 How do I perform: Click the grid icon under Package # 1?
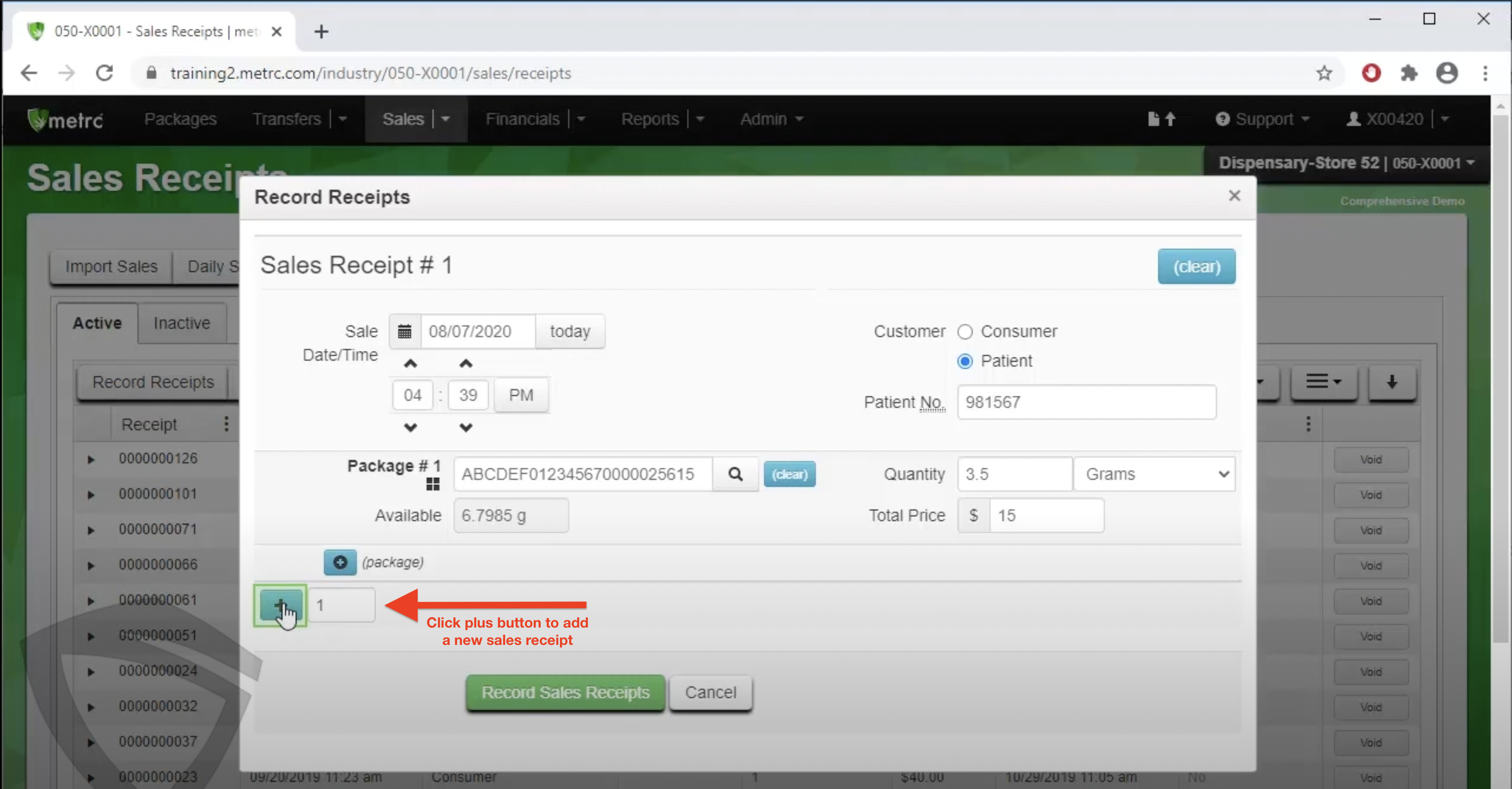click(x=433, y=484)
